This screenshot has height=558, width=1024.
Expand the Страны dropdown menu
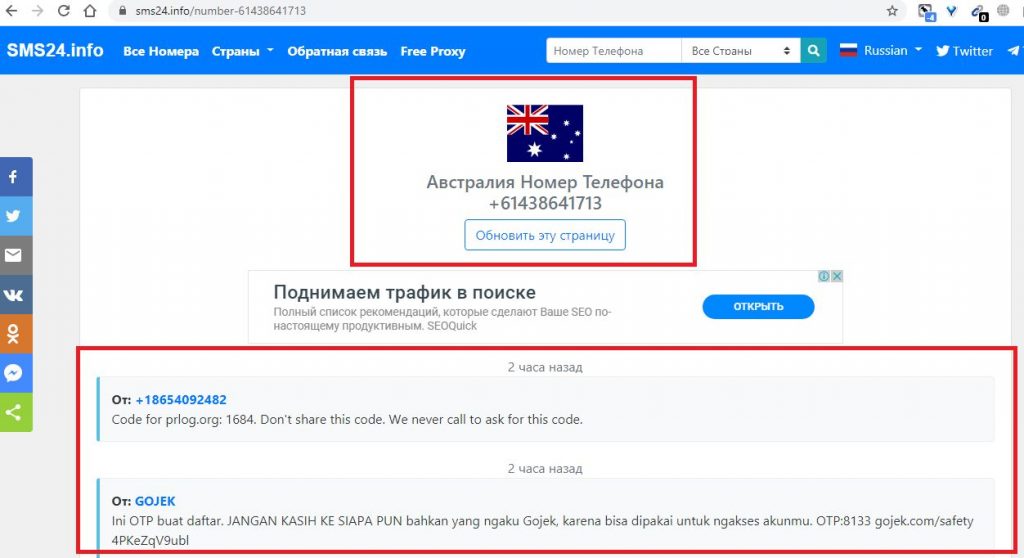pos(242,51)
